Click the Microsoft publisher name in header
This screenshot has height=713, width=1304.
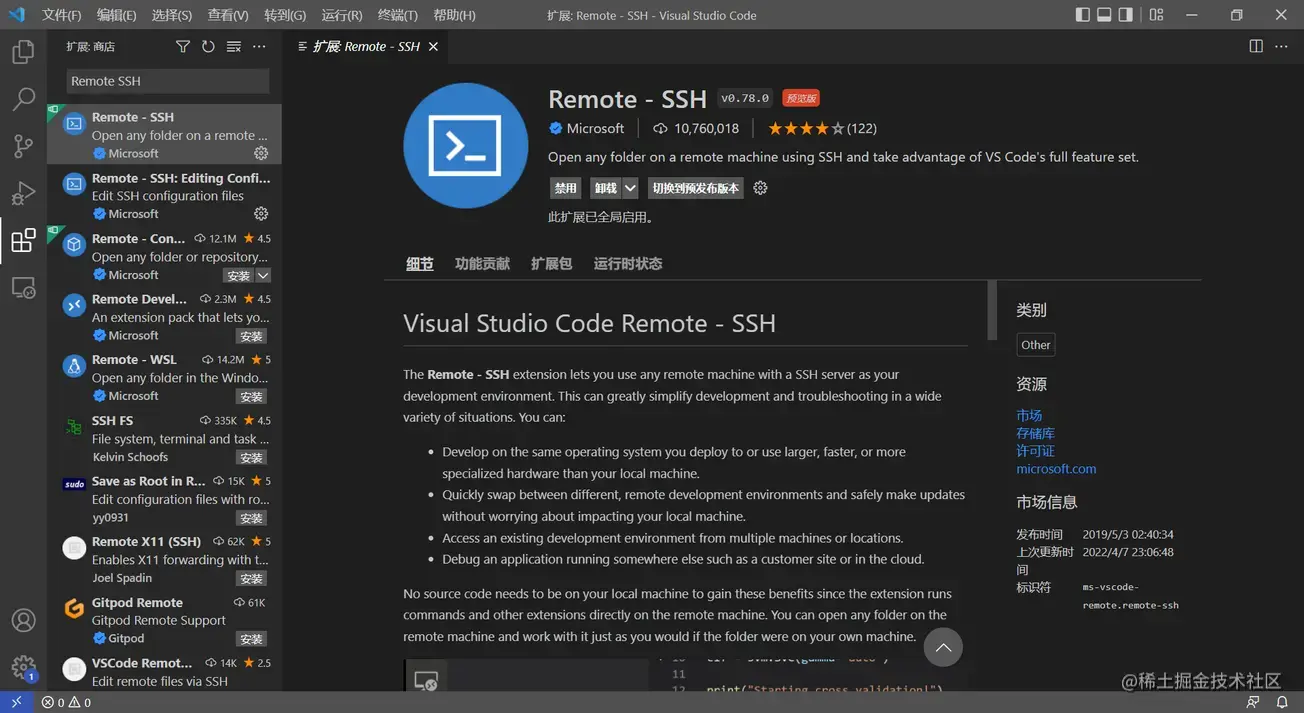pos(595,128)
